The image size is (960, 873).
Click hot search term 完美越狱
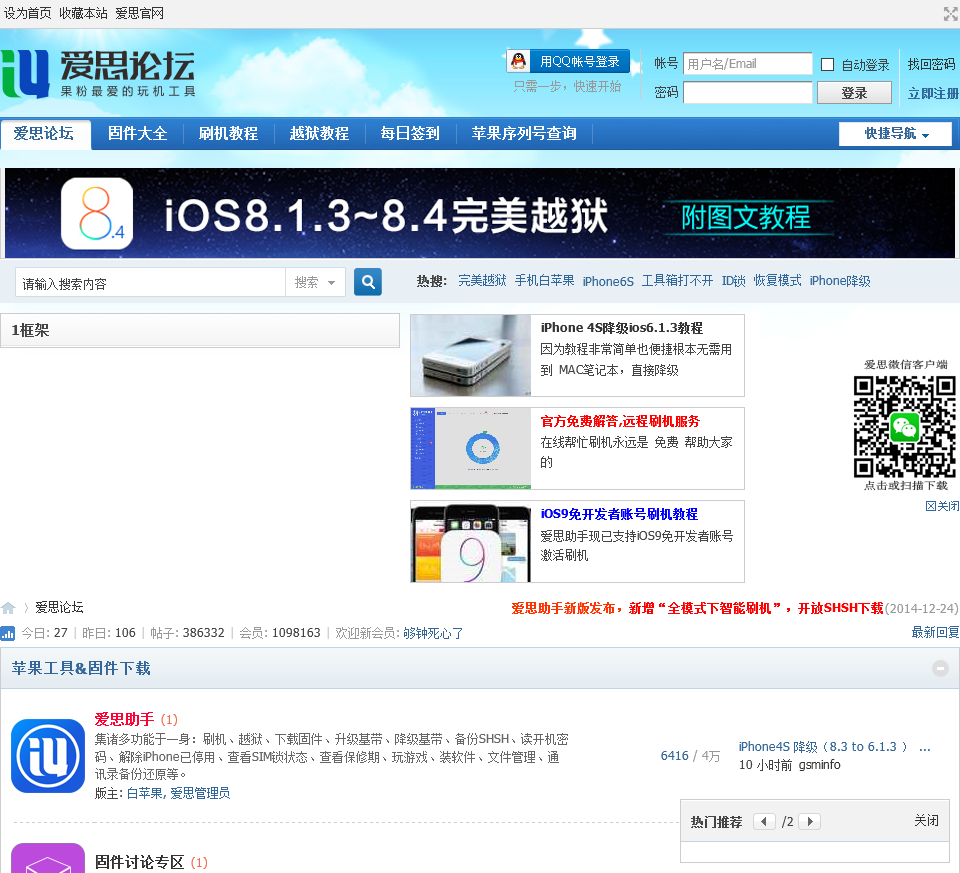point(482,281)
